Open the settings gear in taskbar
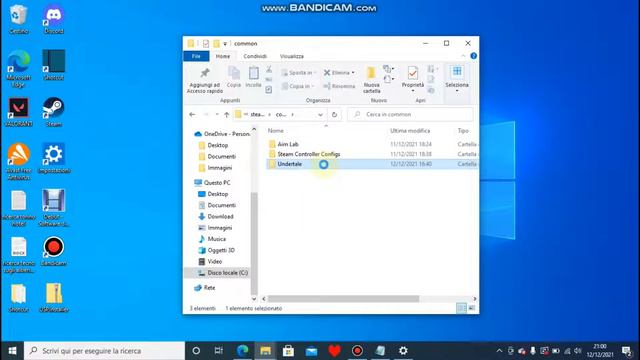640x360 pixels. [403, 351]
